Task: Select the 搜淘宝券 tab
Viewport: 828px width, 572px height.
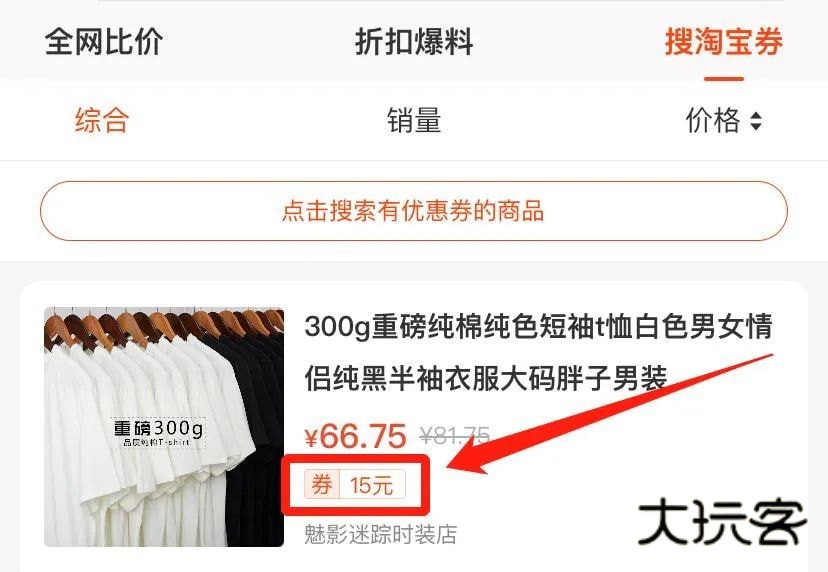Action: coord(723,42)
